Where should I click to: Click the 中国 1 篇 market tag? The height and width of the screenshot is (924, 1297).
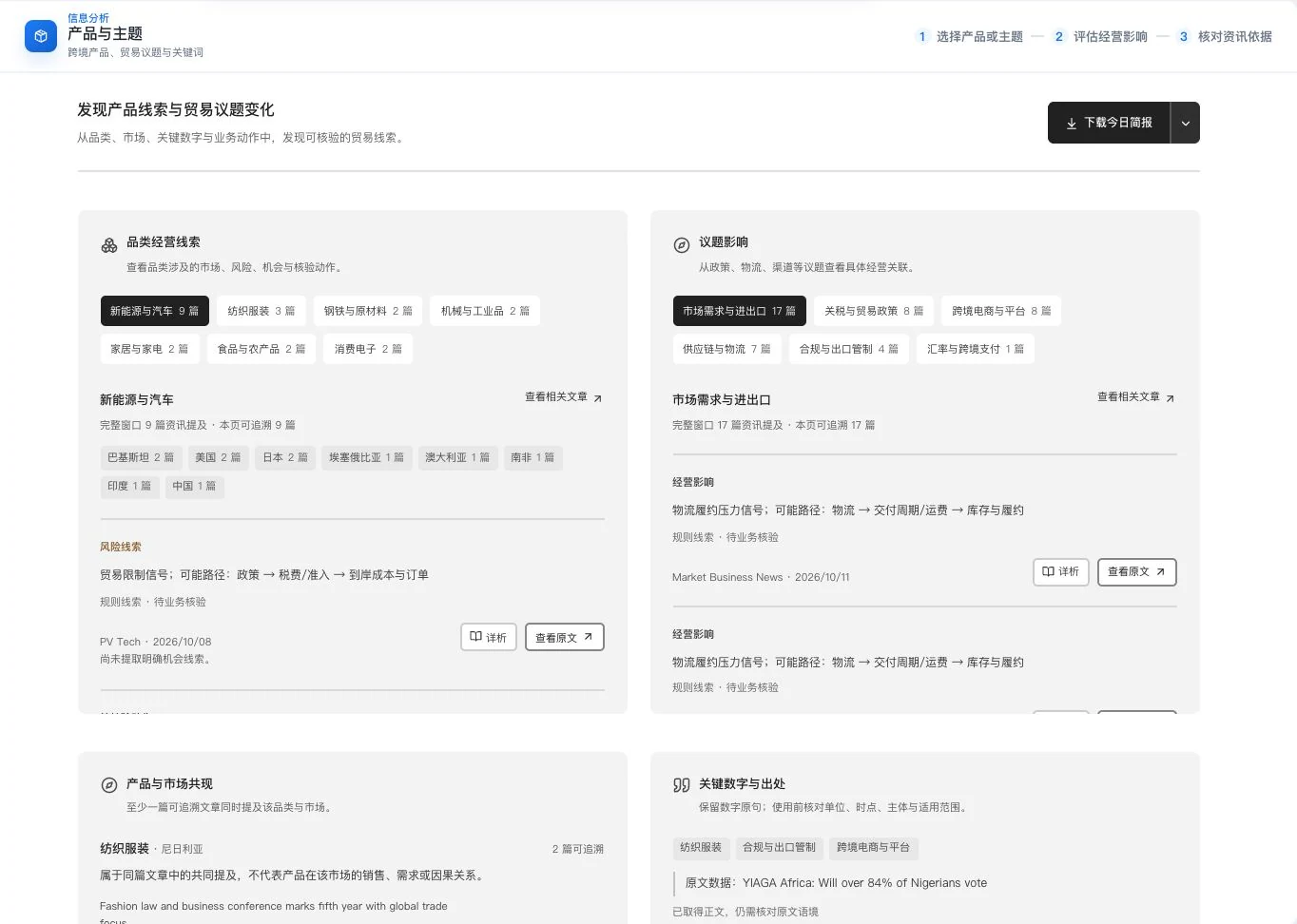pyautogui.click(x=194, y=487)
